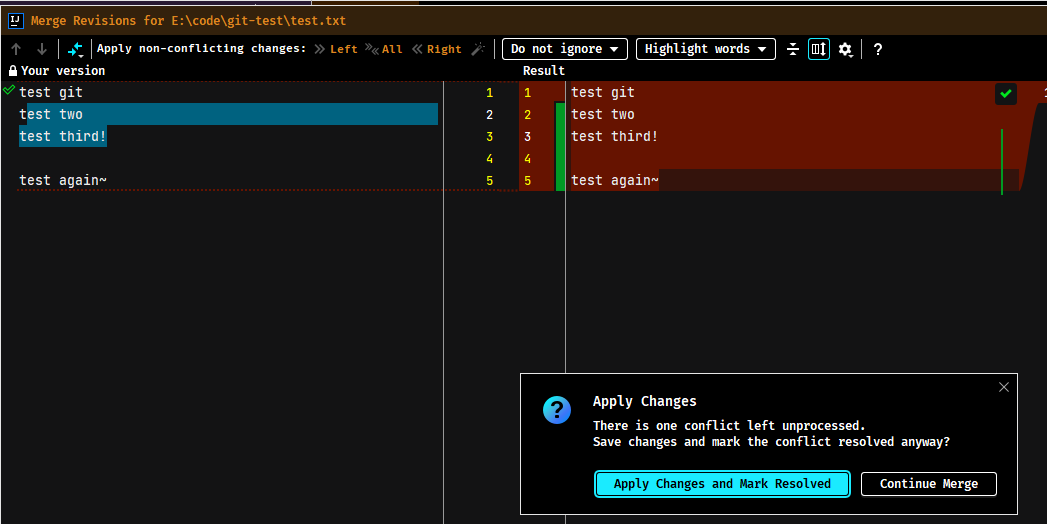
Task: Click the IntelliJ logo in the title bar
Action: pyautogui.click(x=15, y=20)
